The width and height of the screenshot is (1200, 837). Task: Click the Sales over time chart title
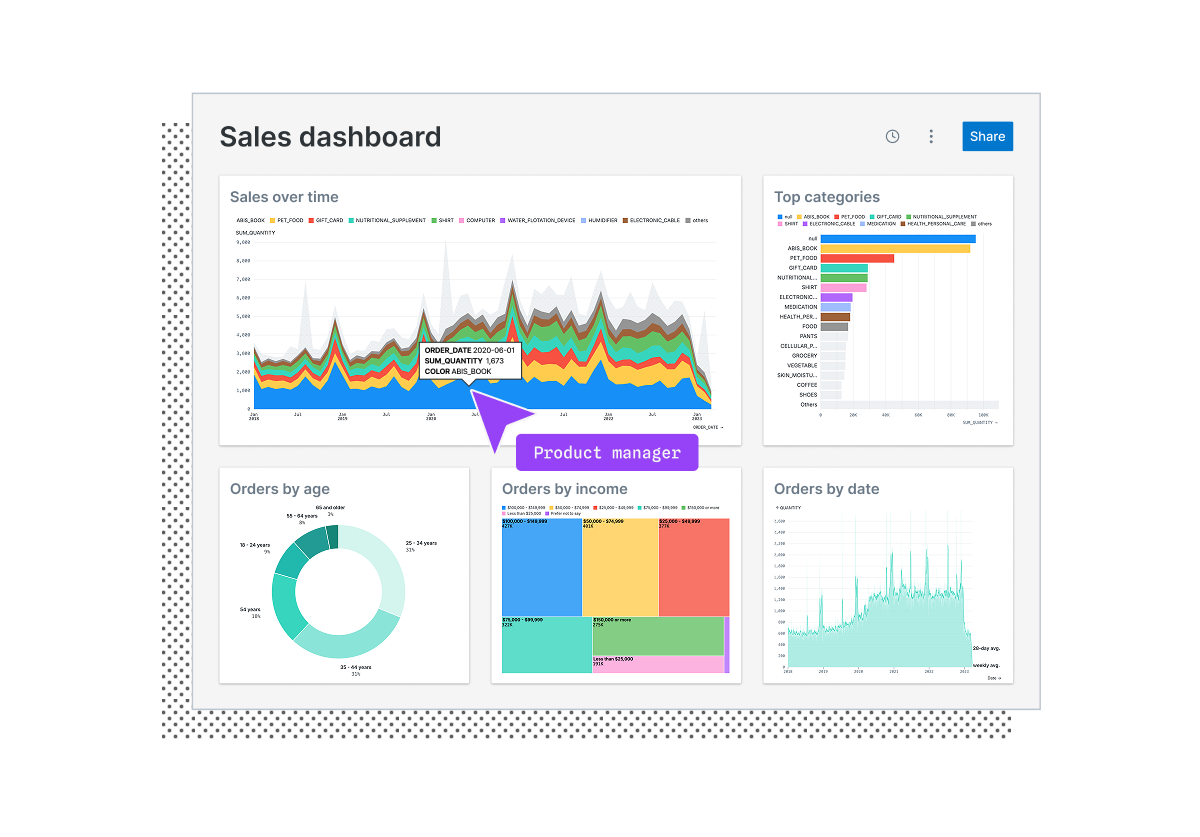[x=284, y=197]
